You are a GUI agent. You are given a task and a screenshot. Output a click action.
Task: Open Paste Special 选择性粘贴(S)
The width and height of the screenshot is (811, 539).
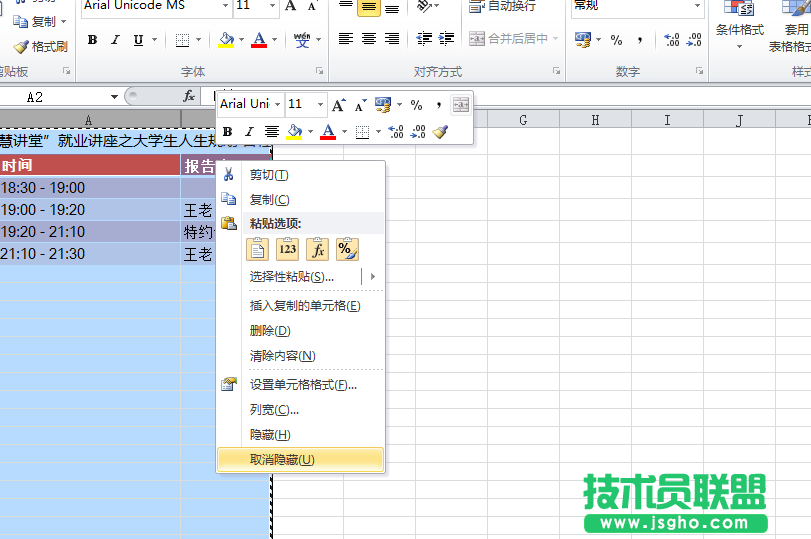(301, 277)
